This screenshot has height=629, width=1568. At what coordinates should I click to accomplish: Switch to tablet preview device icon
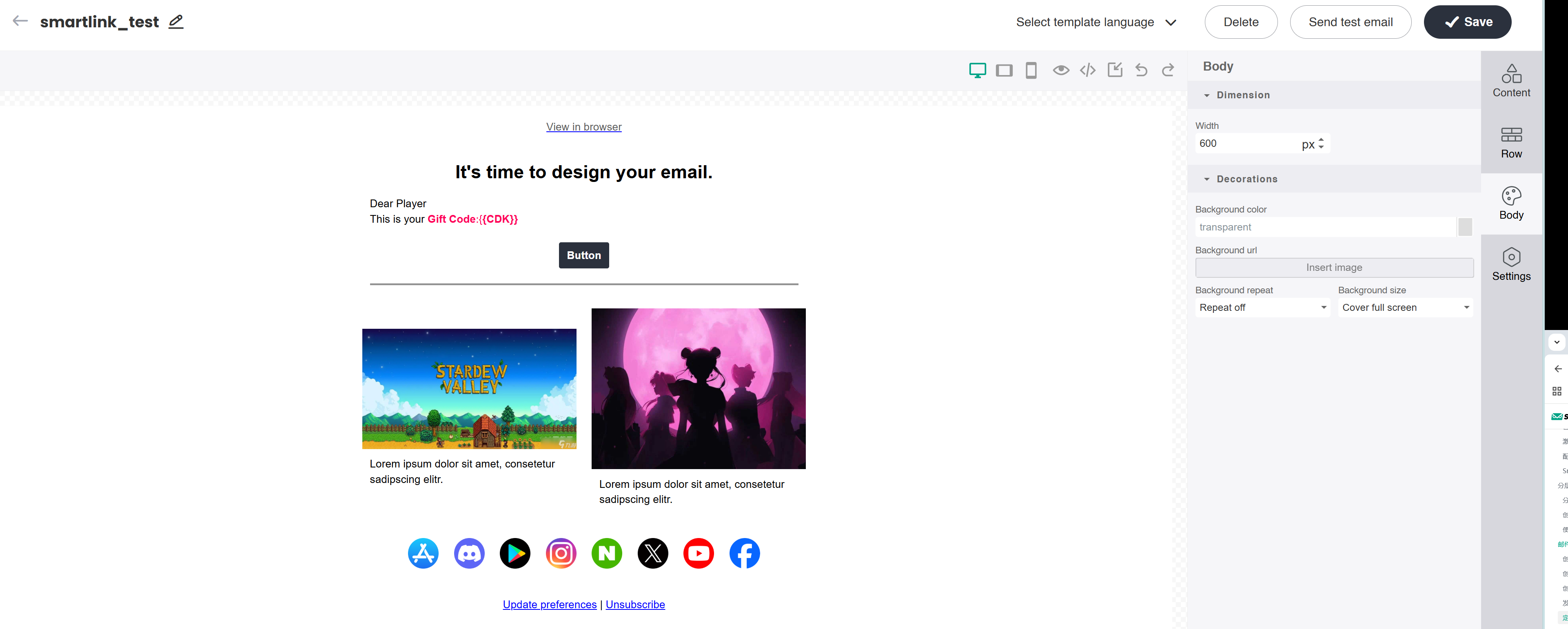pyautogui.click(x=1004, y=71)
